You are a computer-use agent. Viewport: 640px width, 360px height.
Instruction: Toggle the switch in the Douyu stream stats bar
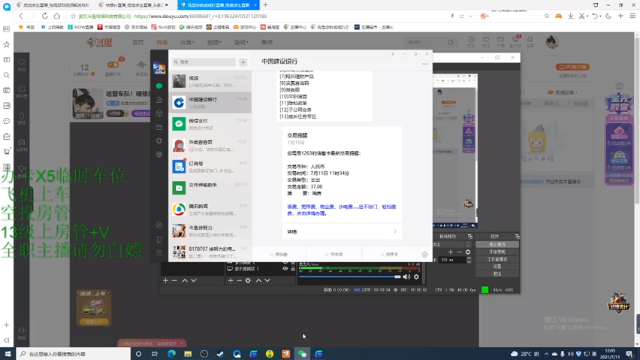113,65
